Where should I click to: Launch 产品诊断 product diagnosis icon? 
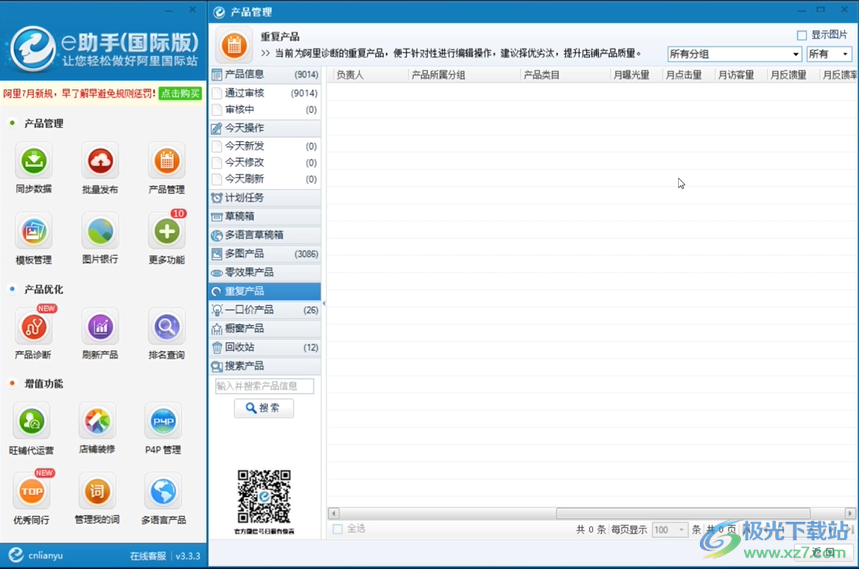(34, 327)
